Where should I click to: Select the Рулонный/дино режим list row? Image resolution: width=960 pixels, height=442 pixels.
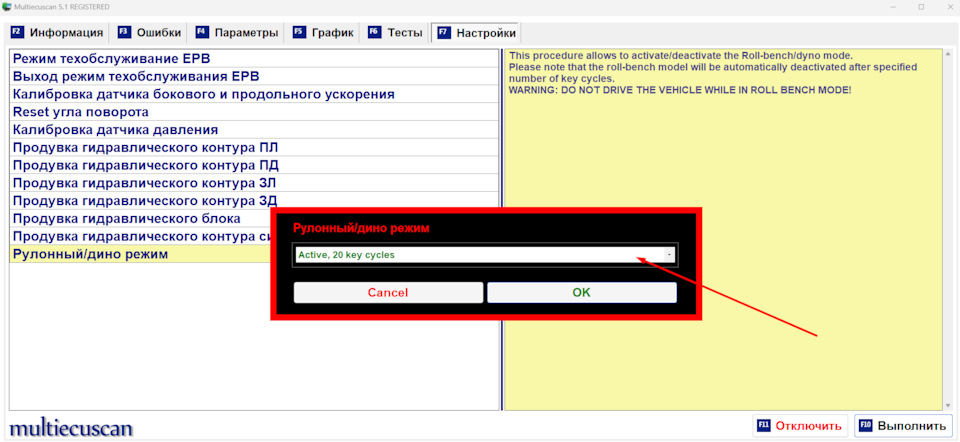[141, 254]
